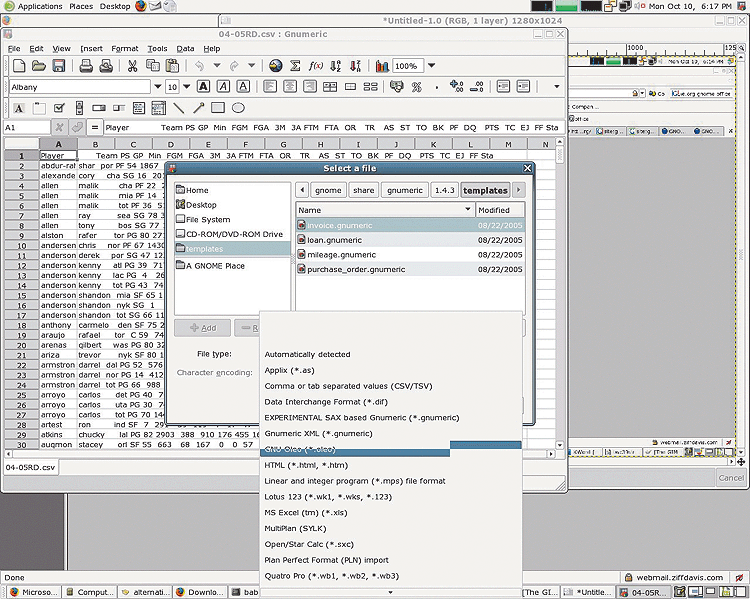Screen dimensions: 750x599
Task: Open the redo history dropdown arrow
Action: [x=252, y=66]
